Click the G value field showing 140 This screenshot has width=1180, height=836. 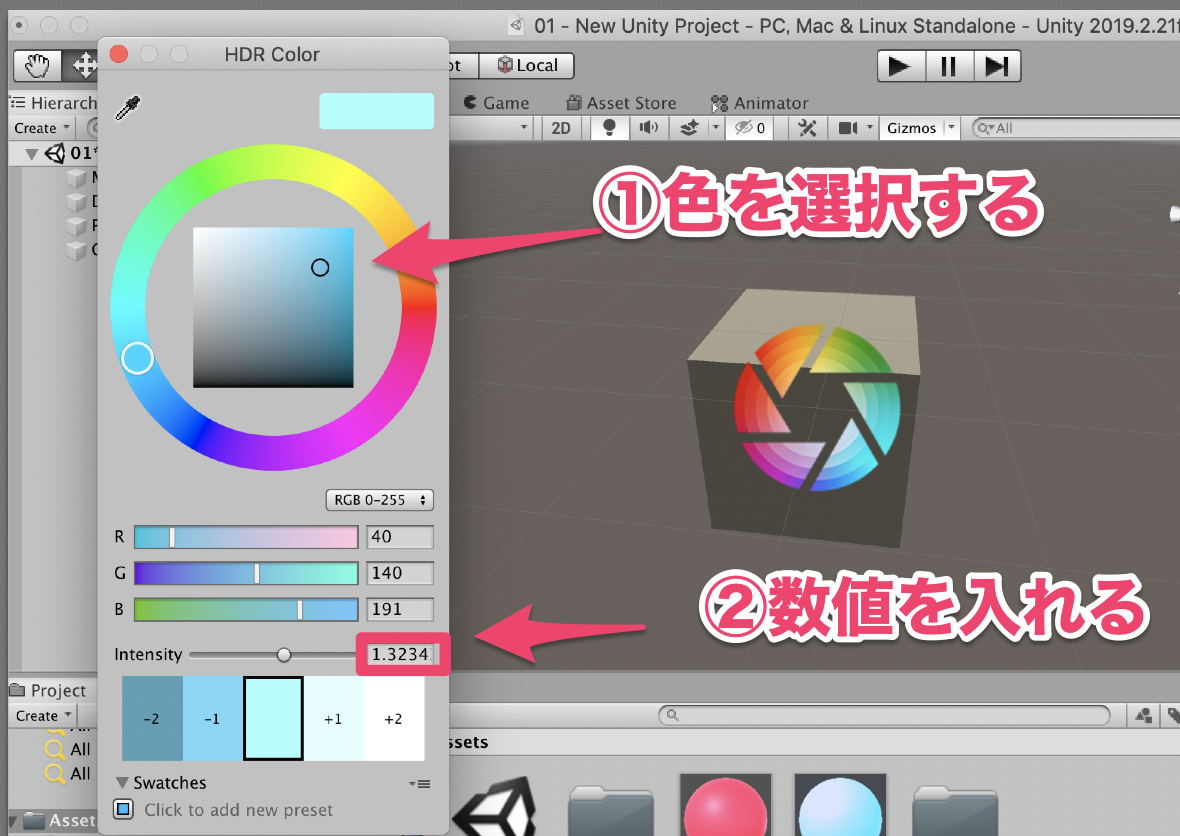pyautogui.click(x=400, y=573)
